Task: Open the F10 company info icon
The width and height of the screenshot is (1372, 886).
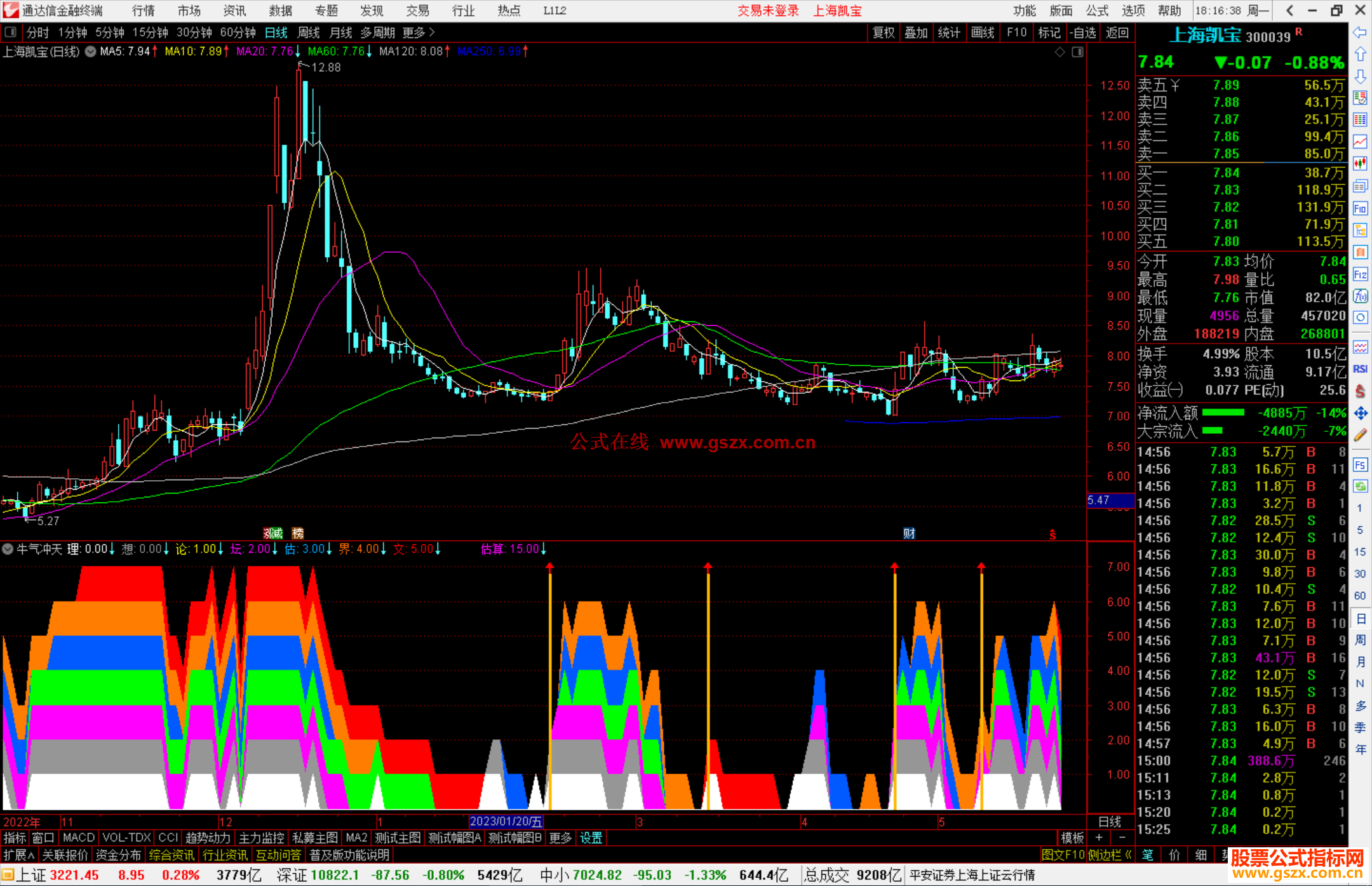Action: point(1360,208)
